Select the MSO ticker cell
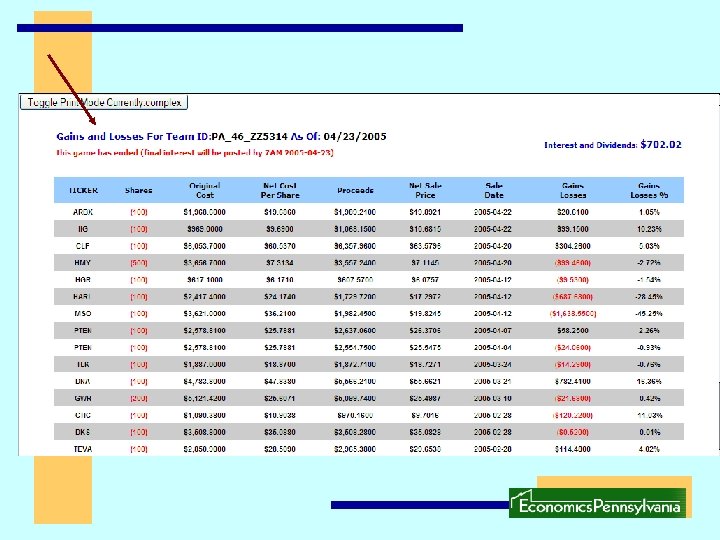Screen dimensions: 720x540 [x=83, y=314]
